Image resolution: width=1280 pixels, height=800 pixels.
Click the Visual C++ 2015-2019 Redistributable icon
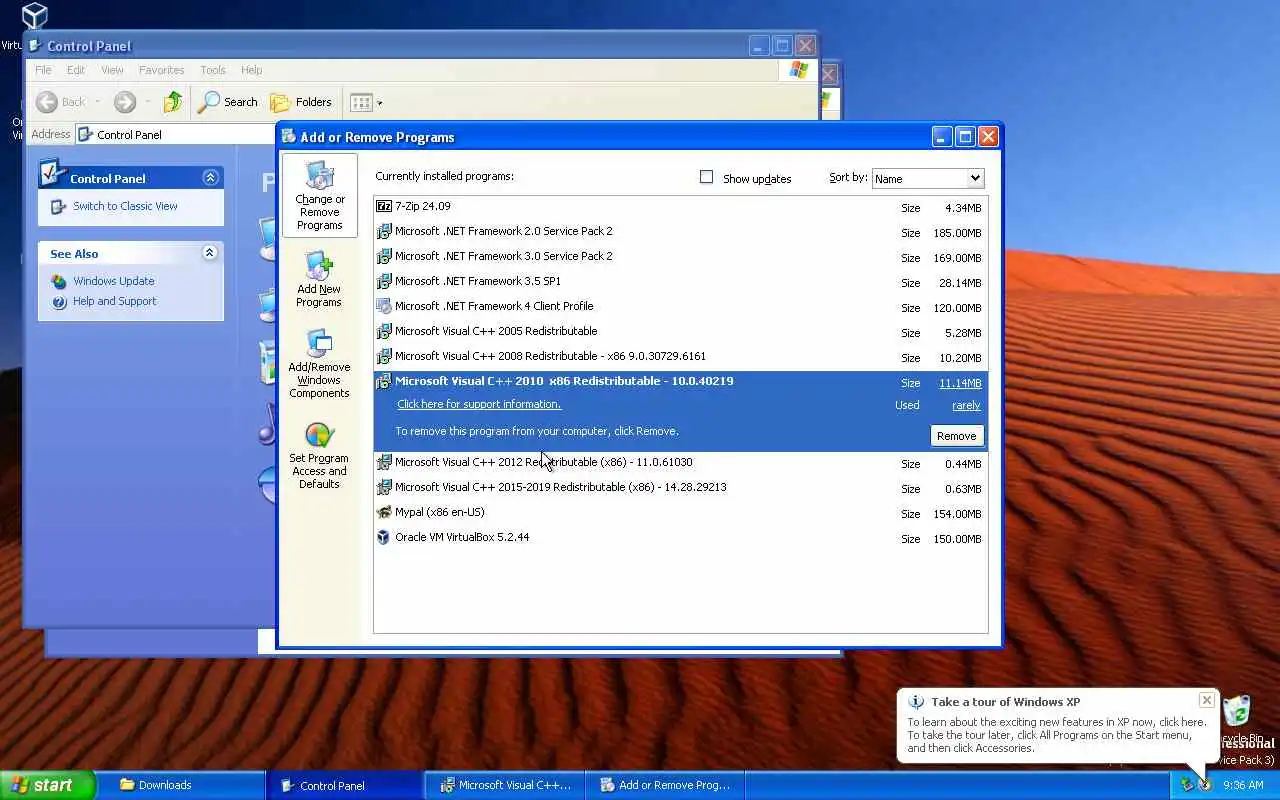click(x=384, y=487)
